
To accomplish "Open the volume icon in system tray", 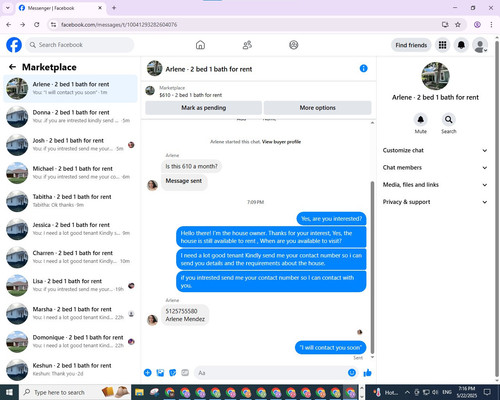I will pos(435,392).
